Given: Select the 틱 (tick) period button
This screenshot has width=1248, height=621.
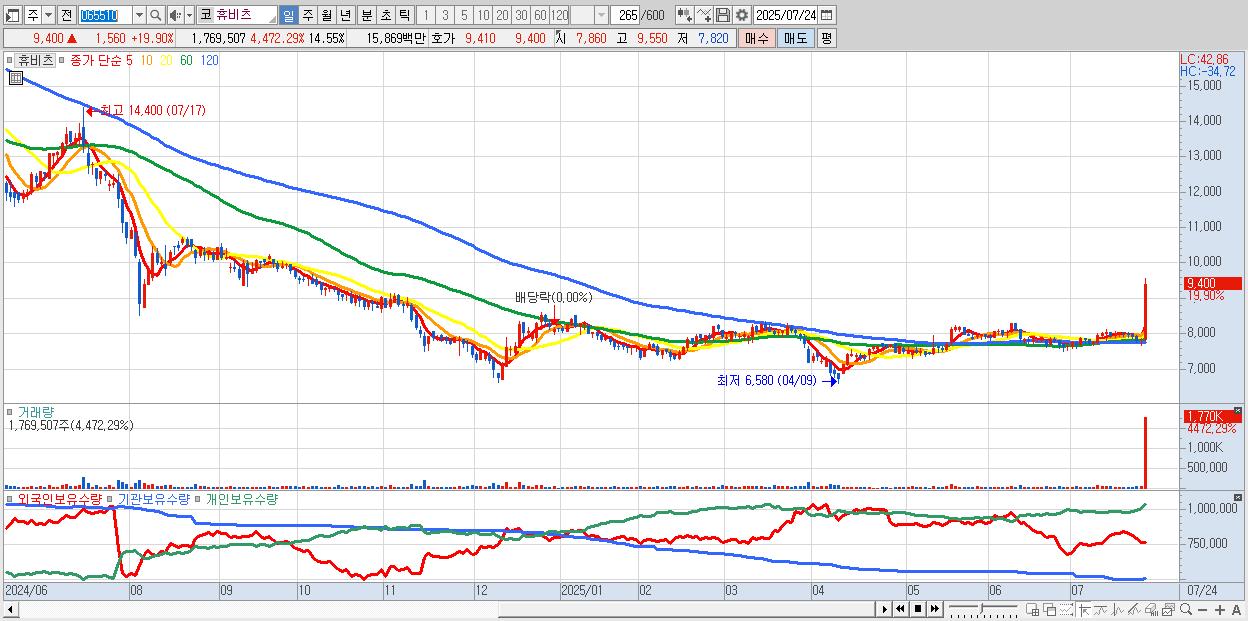Looking at the screenshot, I should pos(404,15).
